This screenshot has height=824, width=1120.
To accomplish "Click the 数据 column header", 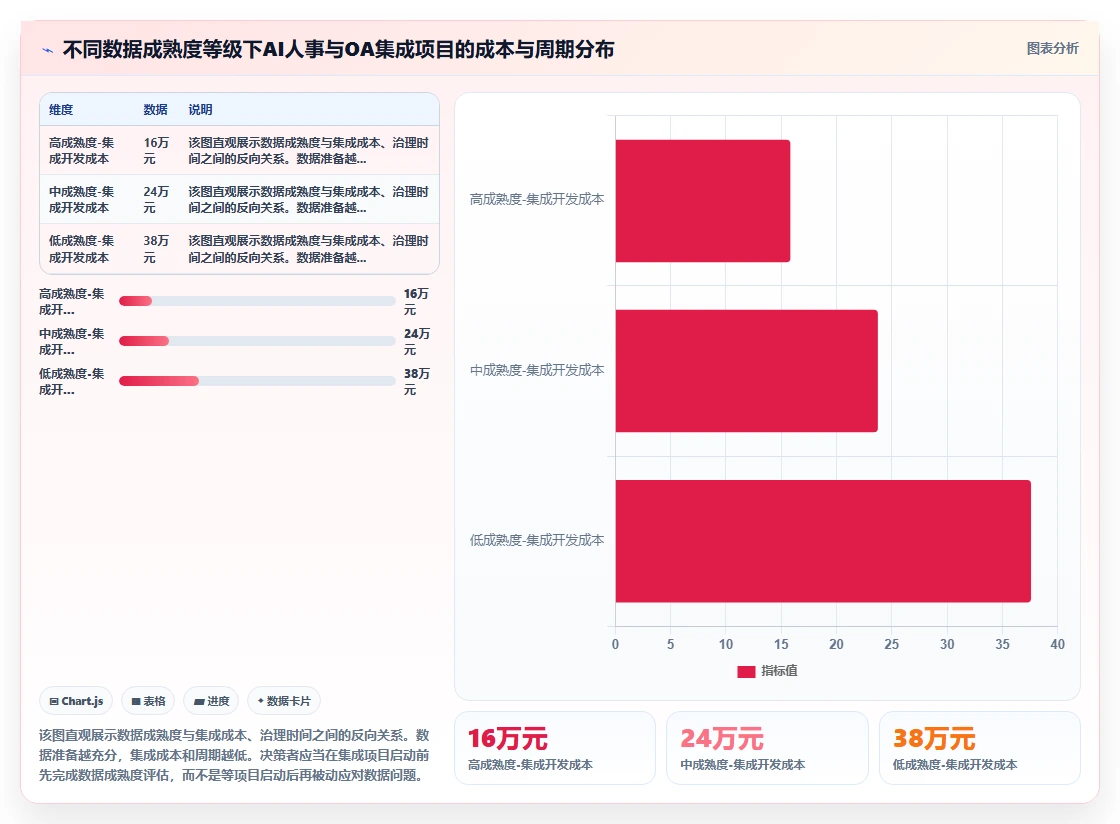I will (155, 110).
